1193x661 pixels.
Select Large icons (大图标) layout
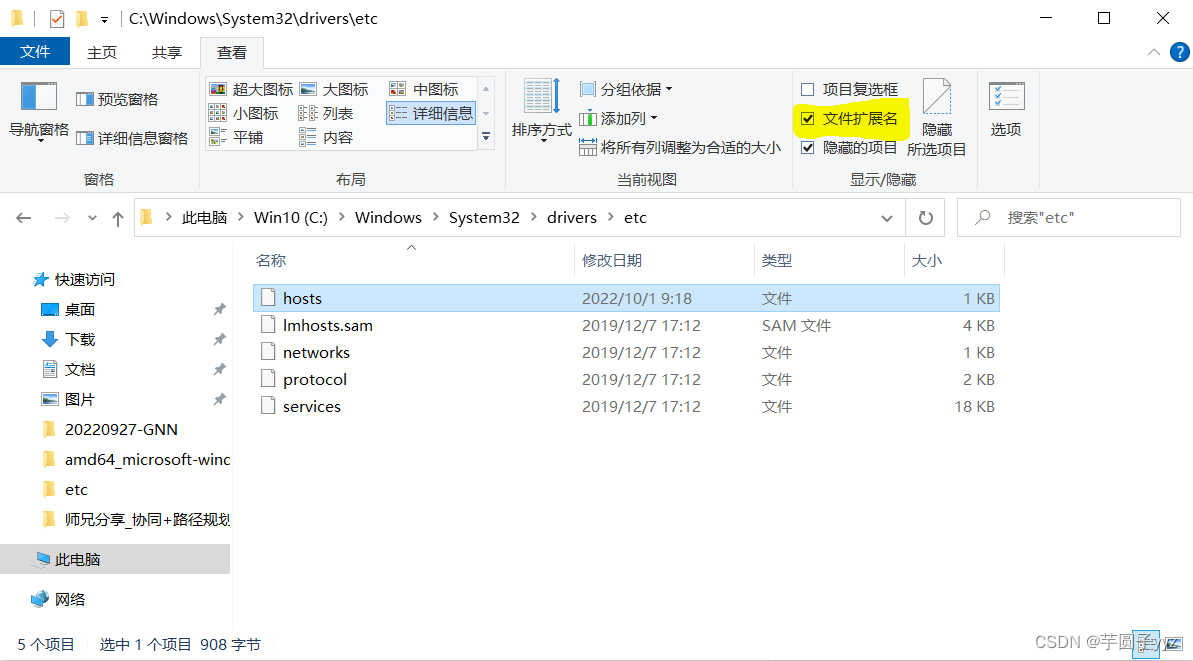pyautogui.click(x=334, y=90)
